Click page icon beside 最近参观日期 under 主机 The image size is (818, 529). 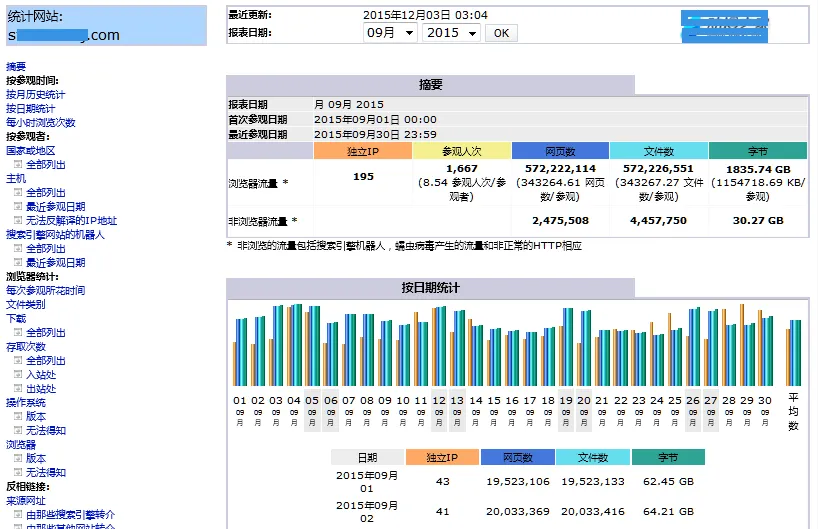click(18, 207)
